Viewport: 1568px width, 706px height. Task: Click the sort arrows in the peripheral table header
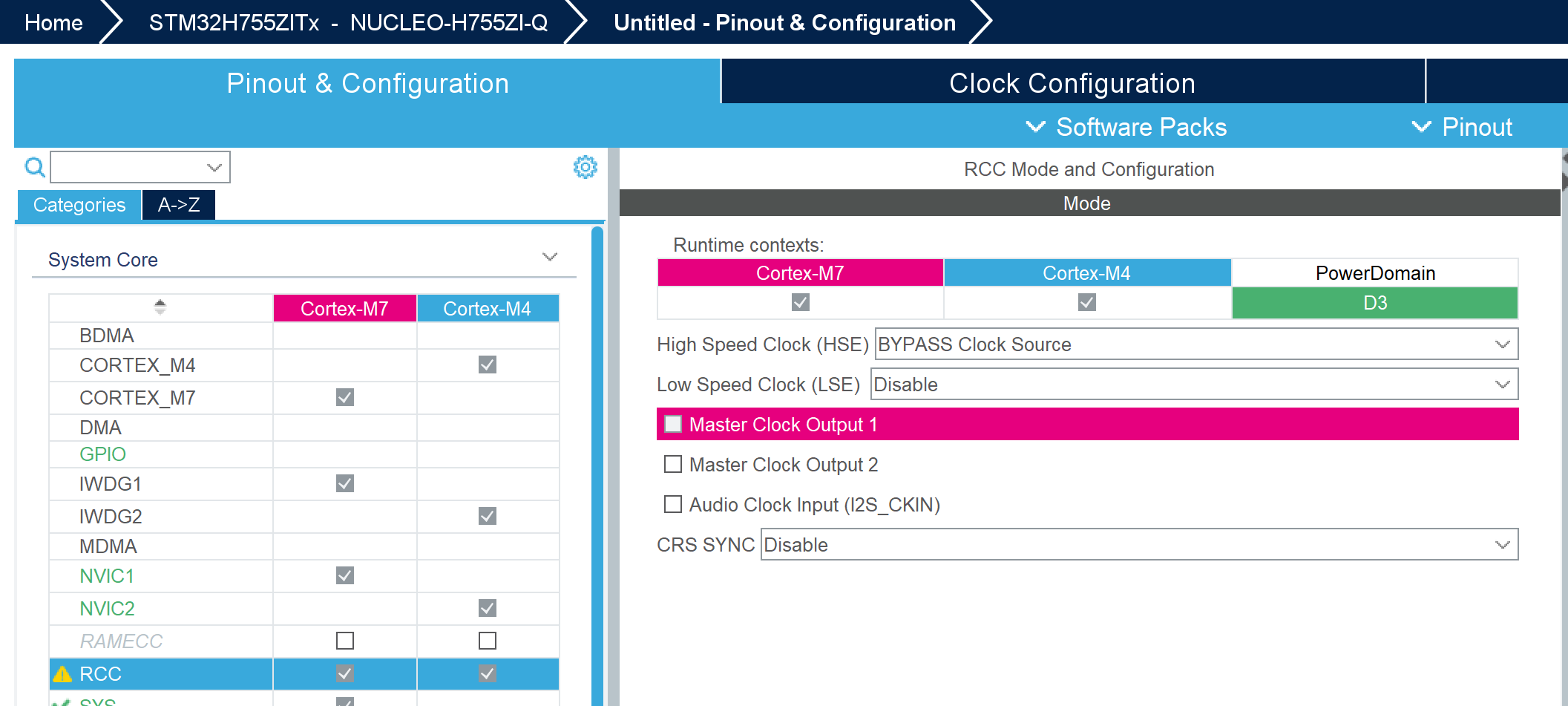(x=160, y=306)
